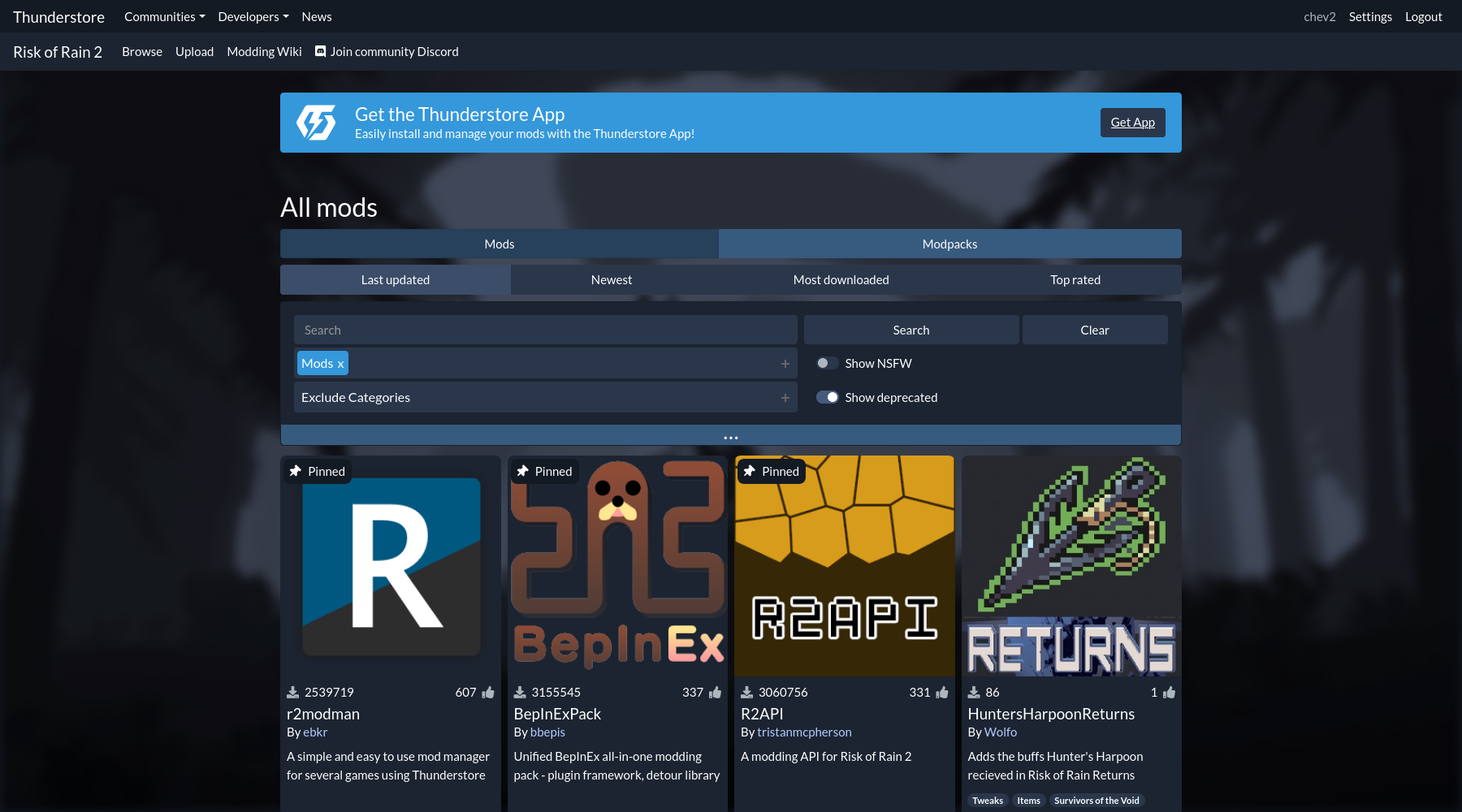
Task: Sort by Most downloaded
Action: tap(841, 279)
